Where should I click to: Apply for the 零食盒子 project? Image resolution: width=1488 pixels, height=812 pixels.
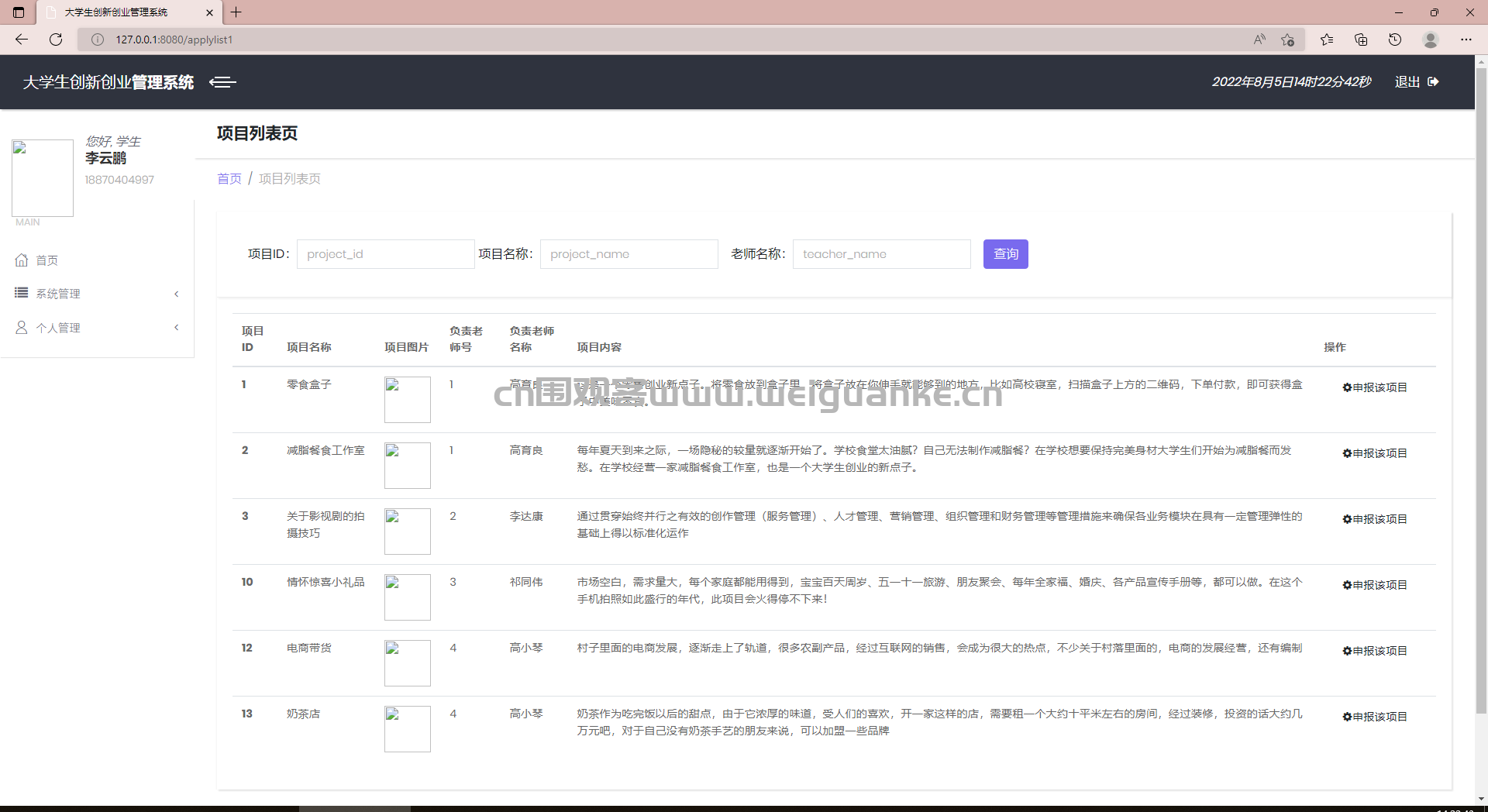tap(1374, 387)
